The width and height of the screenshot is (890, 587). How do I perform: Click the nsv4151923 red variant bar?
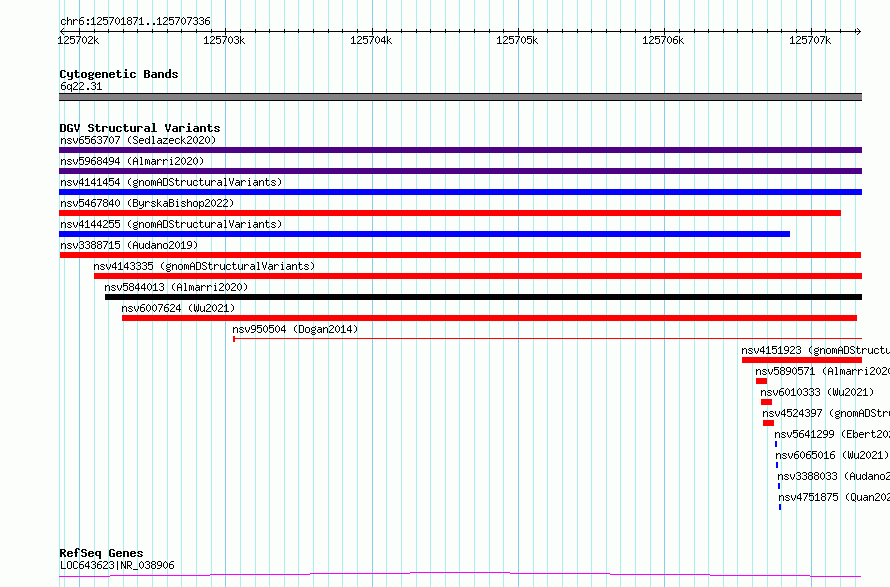(802, 360)
